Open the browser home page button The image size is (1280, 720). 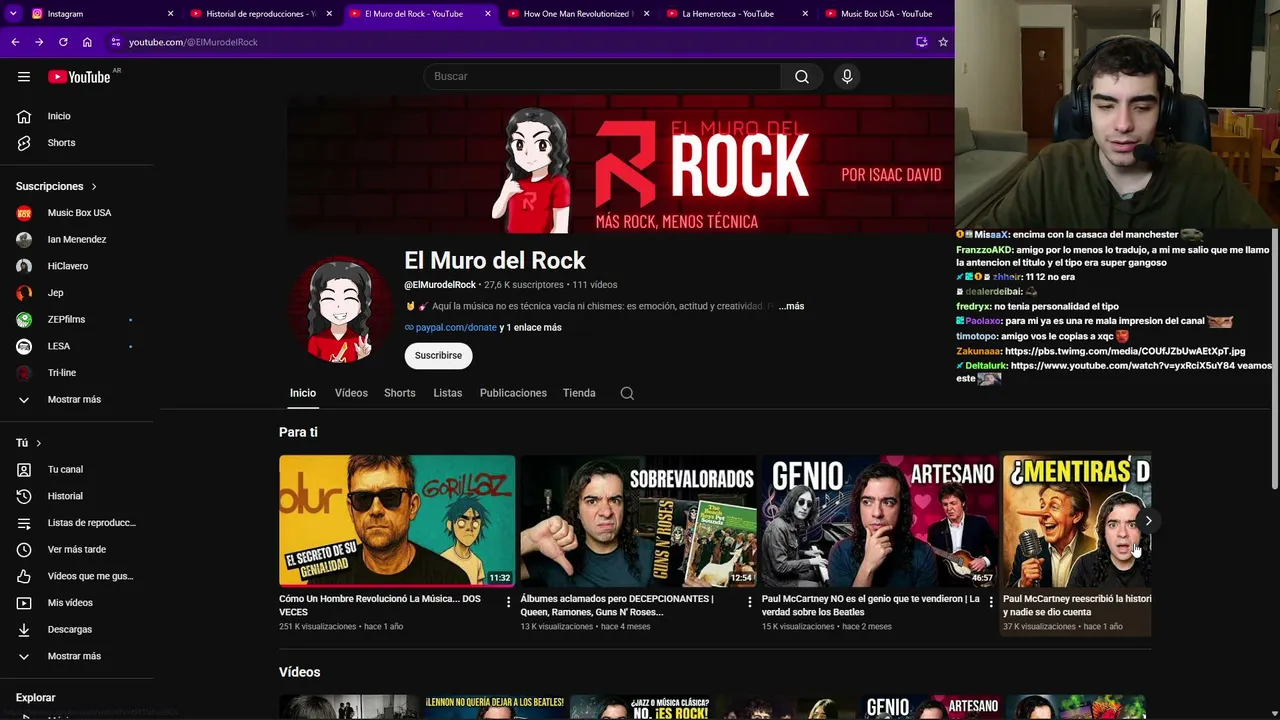click(87, 42)
